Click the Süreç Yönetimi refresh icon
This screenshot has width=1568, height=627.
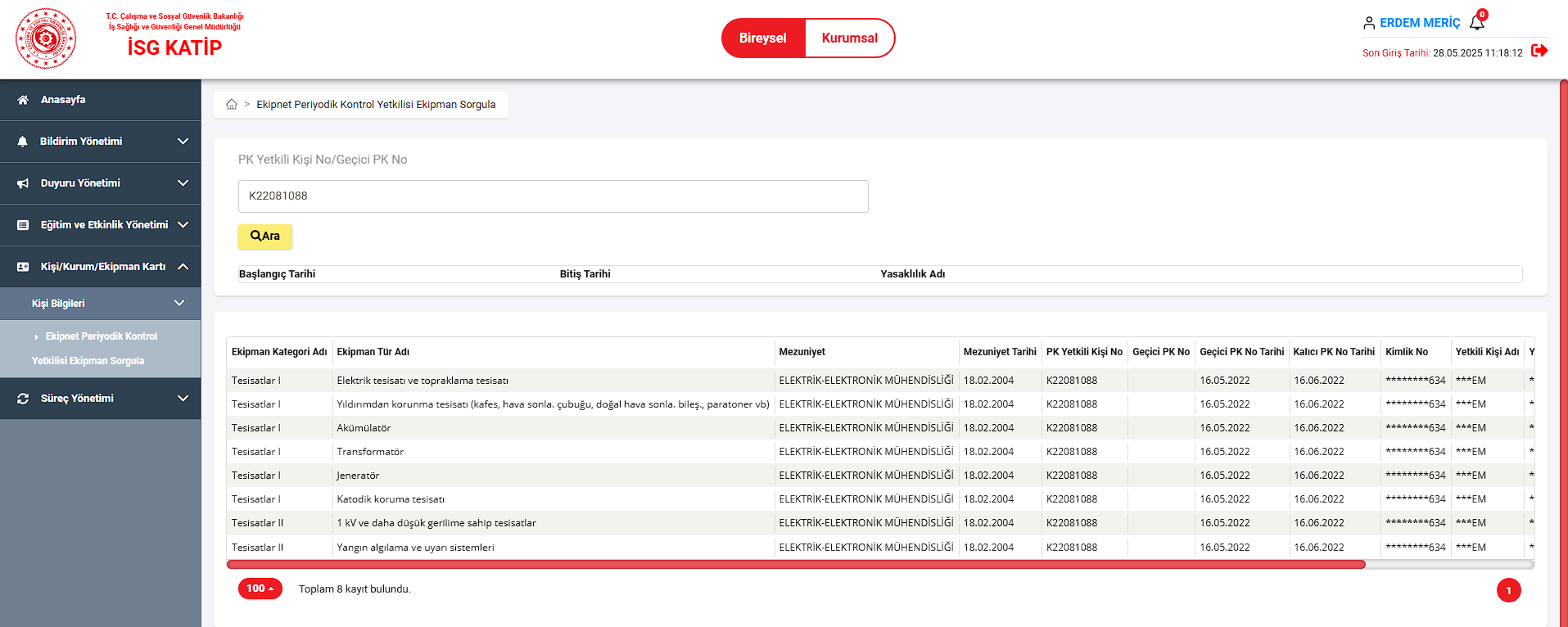23,399
